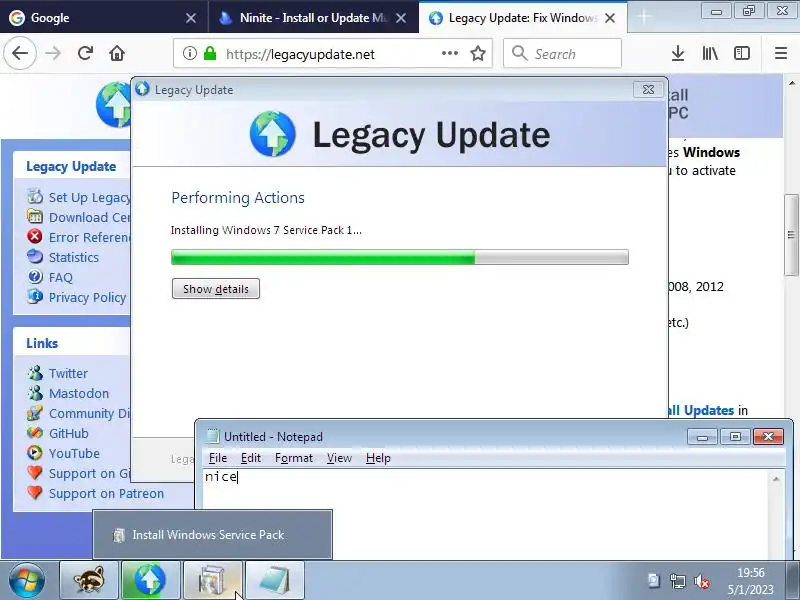Click the browser forward arrow
The image size is (800, 600).
pyautogui.click(x=53, y=53)
